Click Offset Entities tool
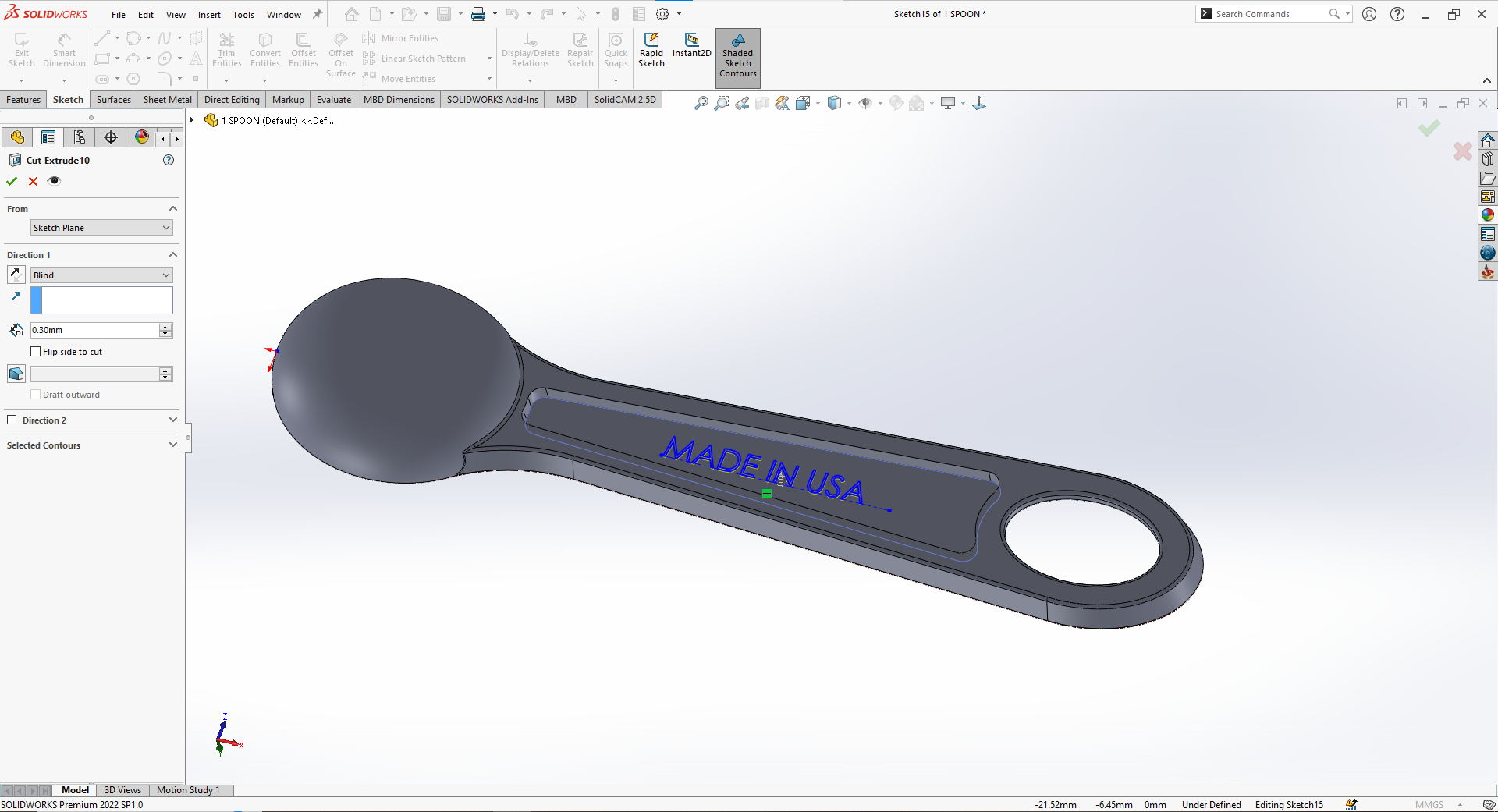Viewport: 1498px width, 812px height. click(x=304, y=50)
